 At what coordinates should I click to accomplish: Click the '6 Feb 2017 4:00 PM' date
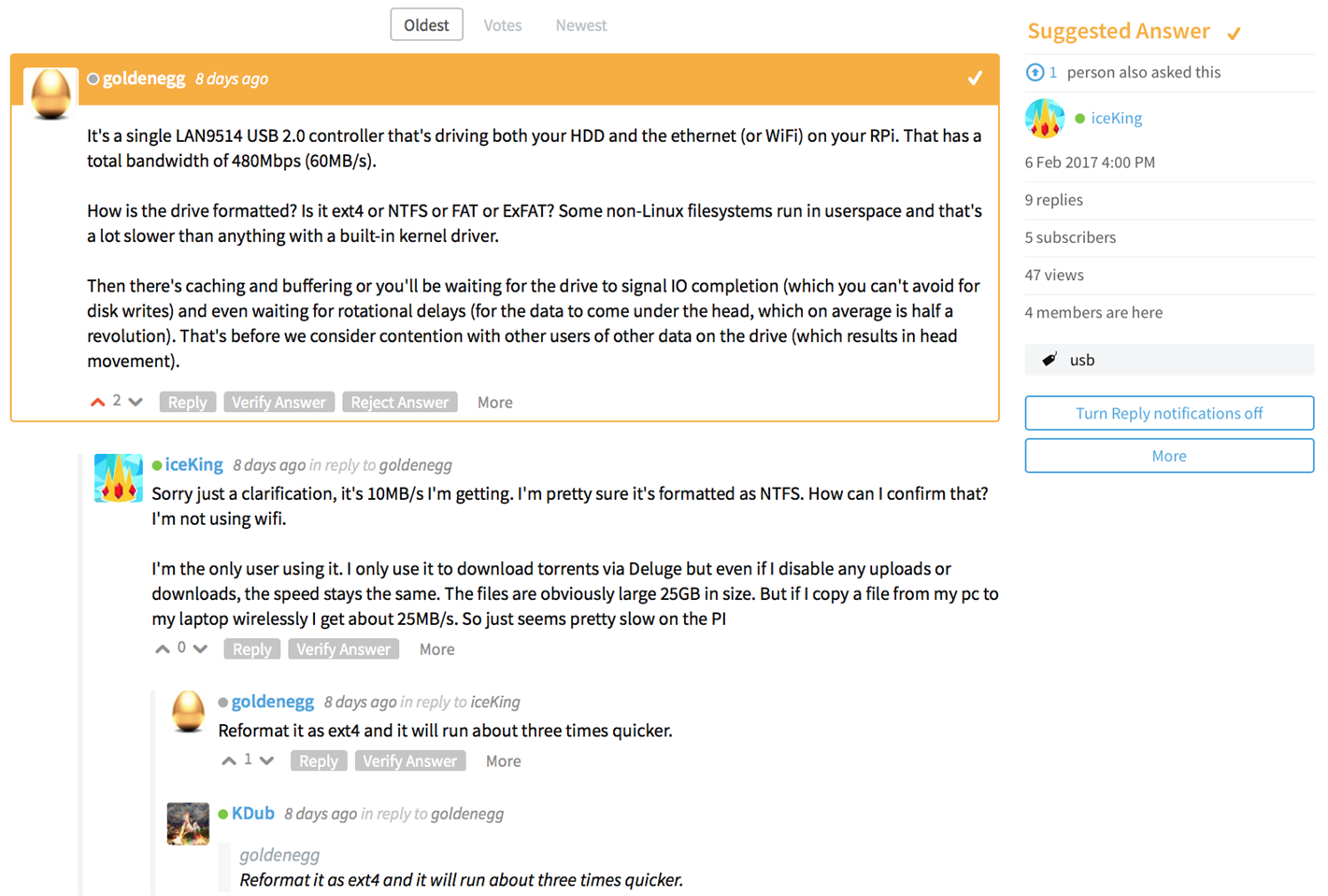(x=1090, y=163)
